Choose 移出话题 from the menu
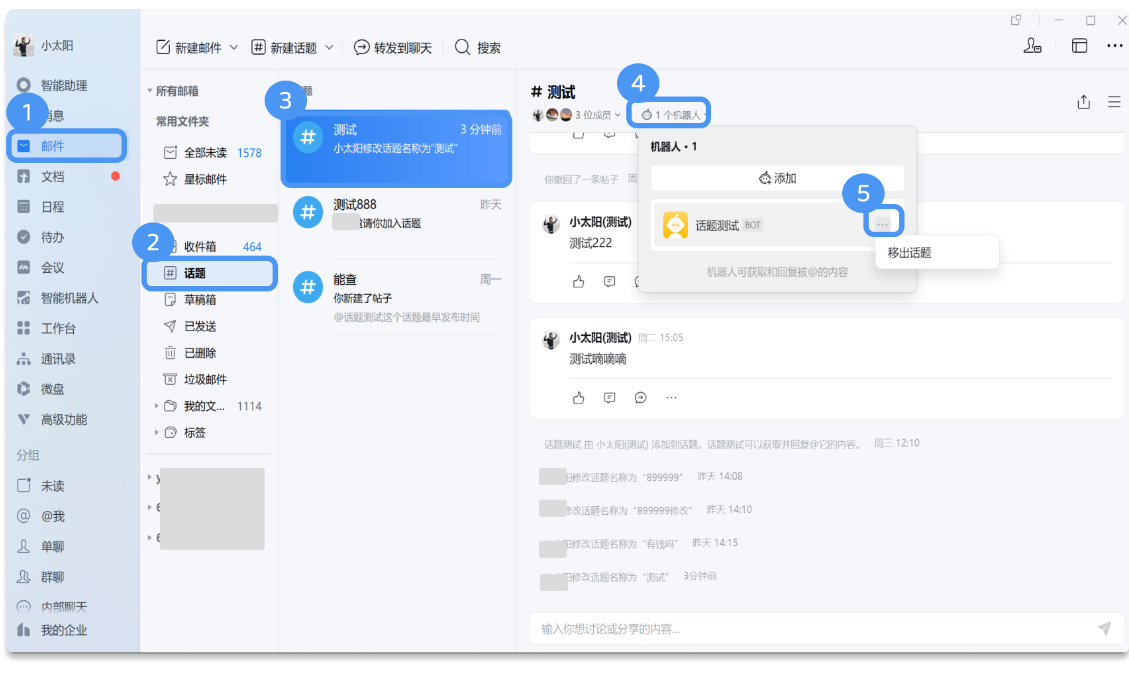1129x675 pixels. coord(937,253)
